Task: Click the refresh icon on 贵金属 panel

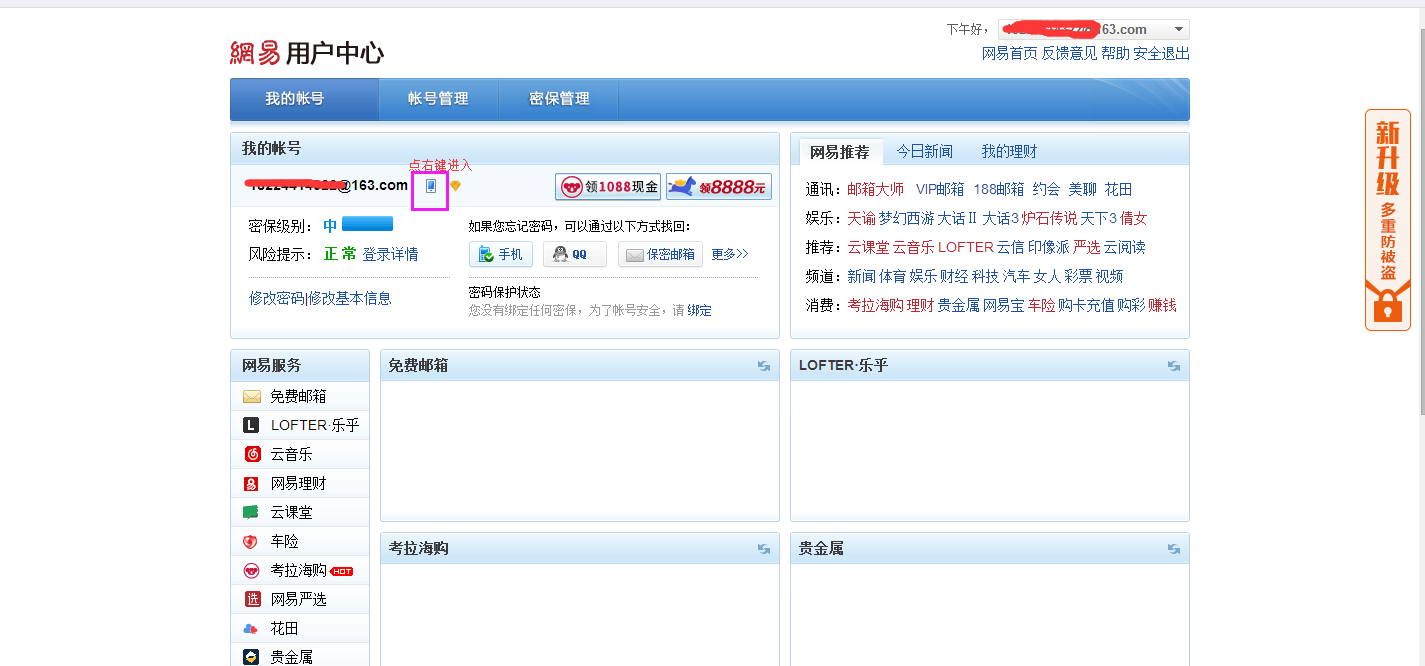Action: (1173, 549)
